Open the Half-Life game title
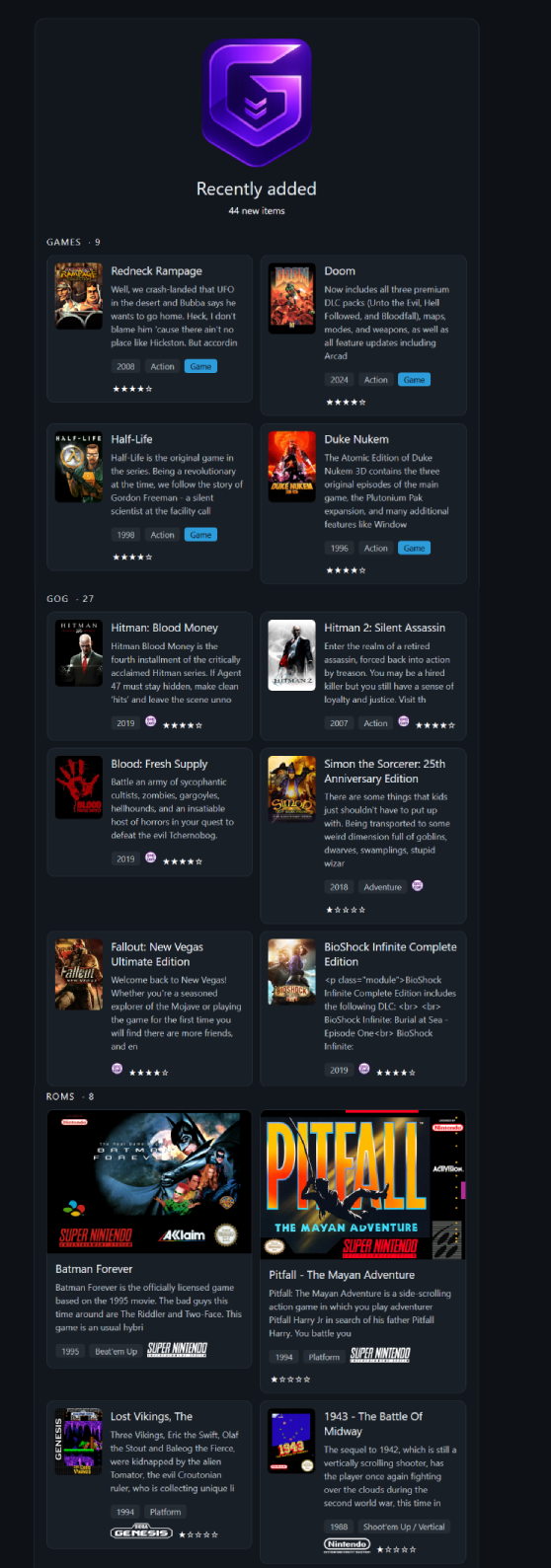 coord(131,439)
